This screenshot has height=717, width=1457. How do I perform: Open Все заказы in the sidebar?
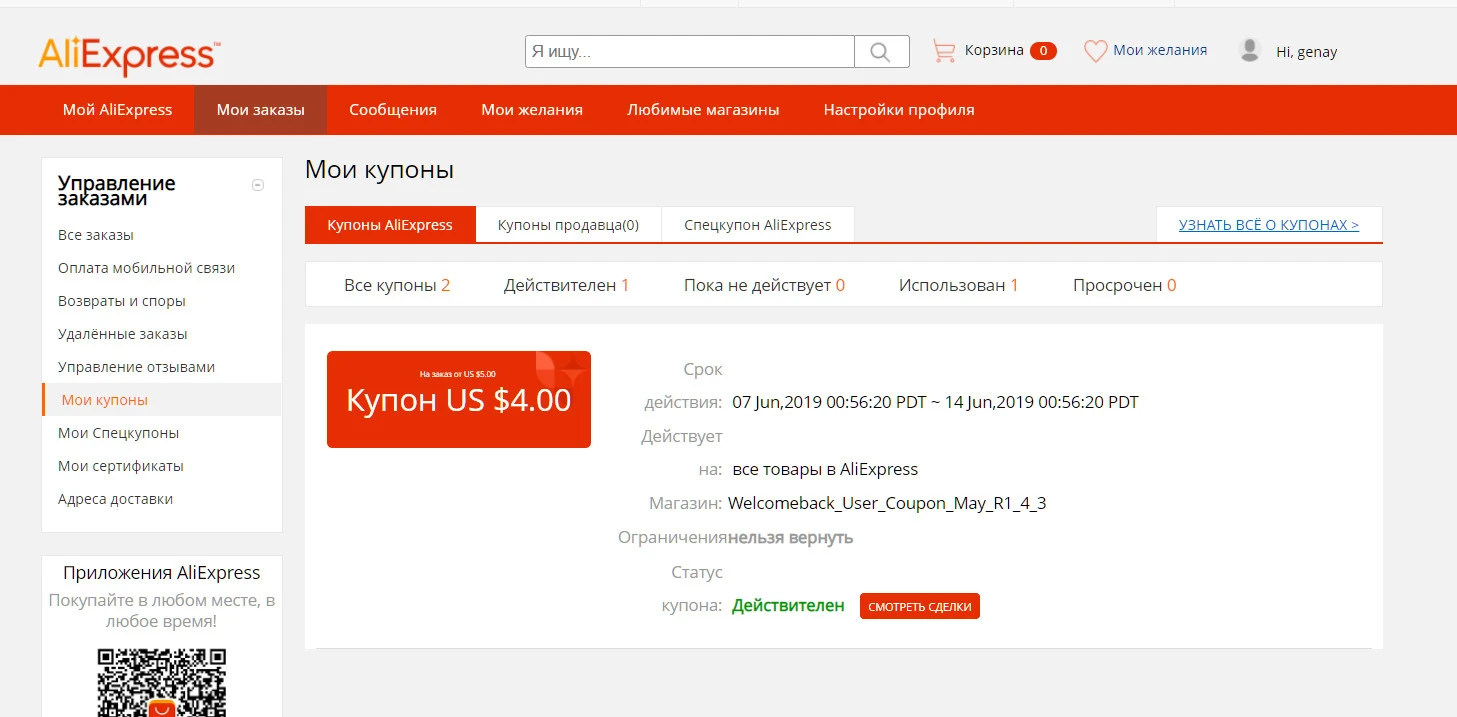[x=96, y=235]
